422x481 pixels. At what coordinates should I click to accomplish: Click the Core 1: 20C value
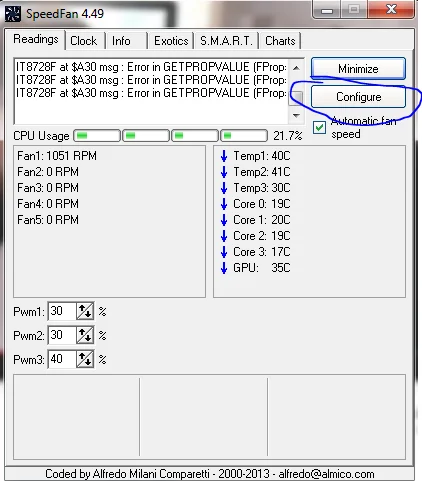[x=262, y=220]
